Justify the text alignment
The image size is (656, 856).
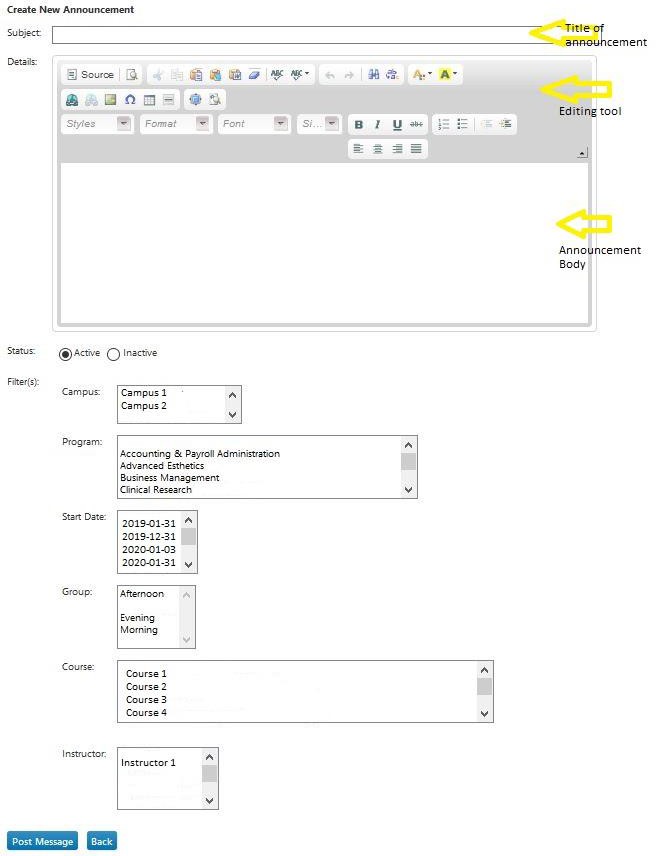(x=417, y=149)
